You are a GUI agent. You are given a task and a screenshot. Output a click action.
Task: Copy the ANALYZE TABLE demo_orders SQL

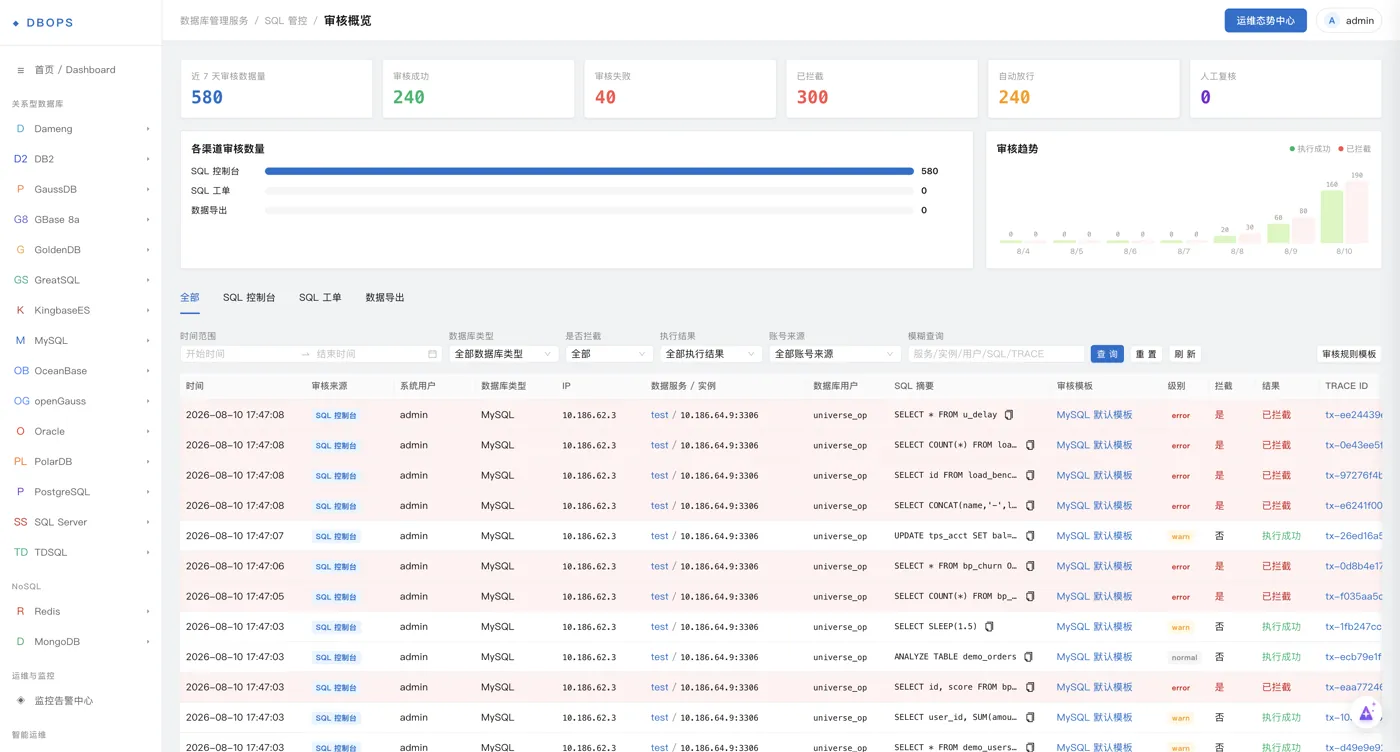point(1028,657)
